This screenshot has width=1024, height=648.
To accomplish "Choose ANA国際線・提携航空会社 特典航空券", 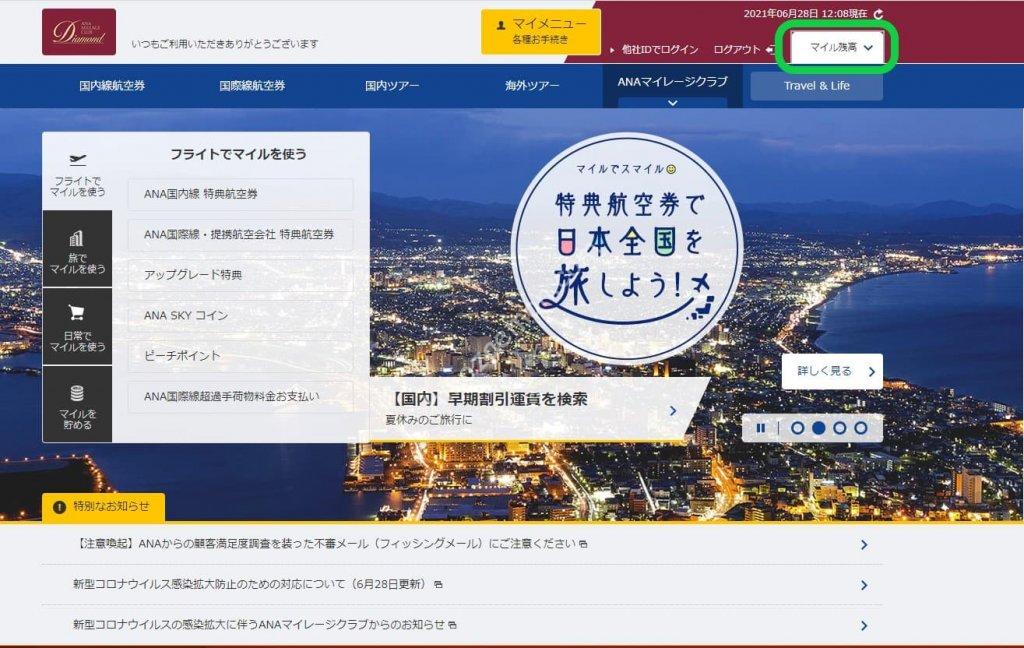I will (x=240, y=235).
